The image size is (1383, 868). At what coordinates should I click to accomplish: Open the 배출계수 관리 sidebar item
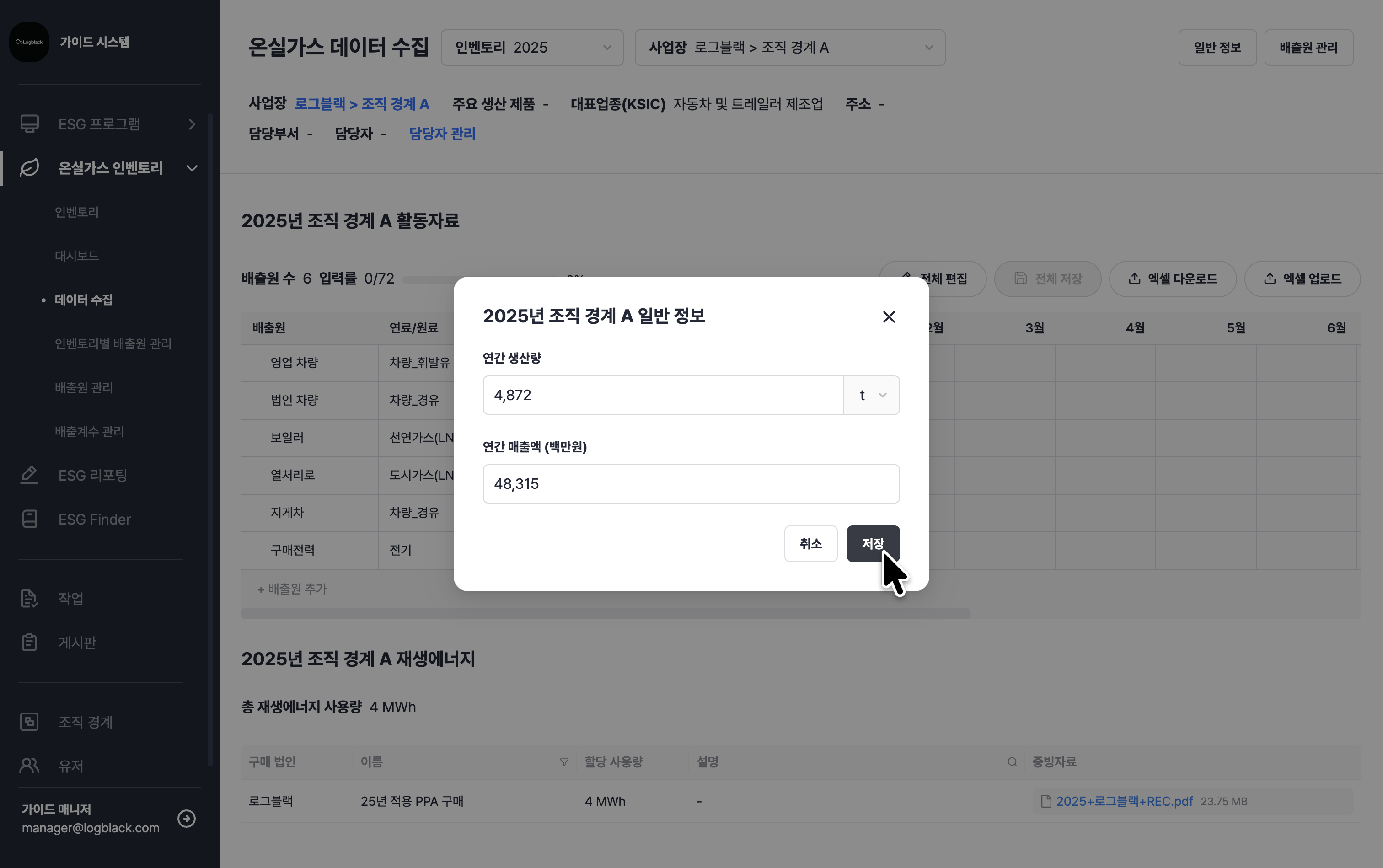tap(90, 432)
